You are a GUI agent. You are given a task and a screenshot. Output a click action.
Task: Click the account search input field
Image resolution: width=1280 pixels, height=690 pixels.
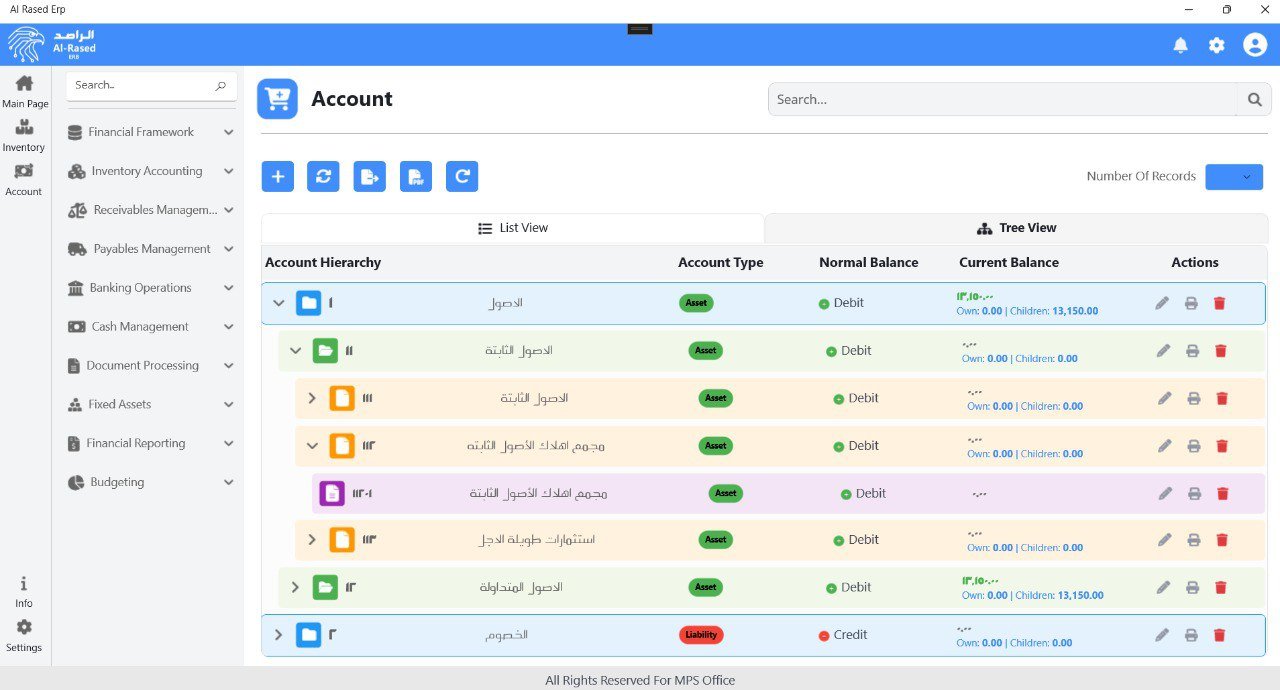1000,99
